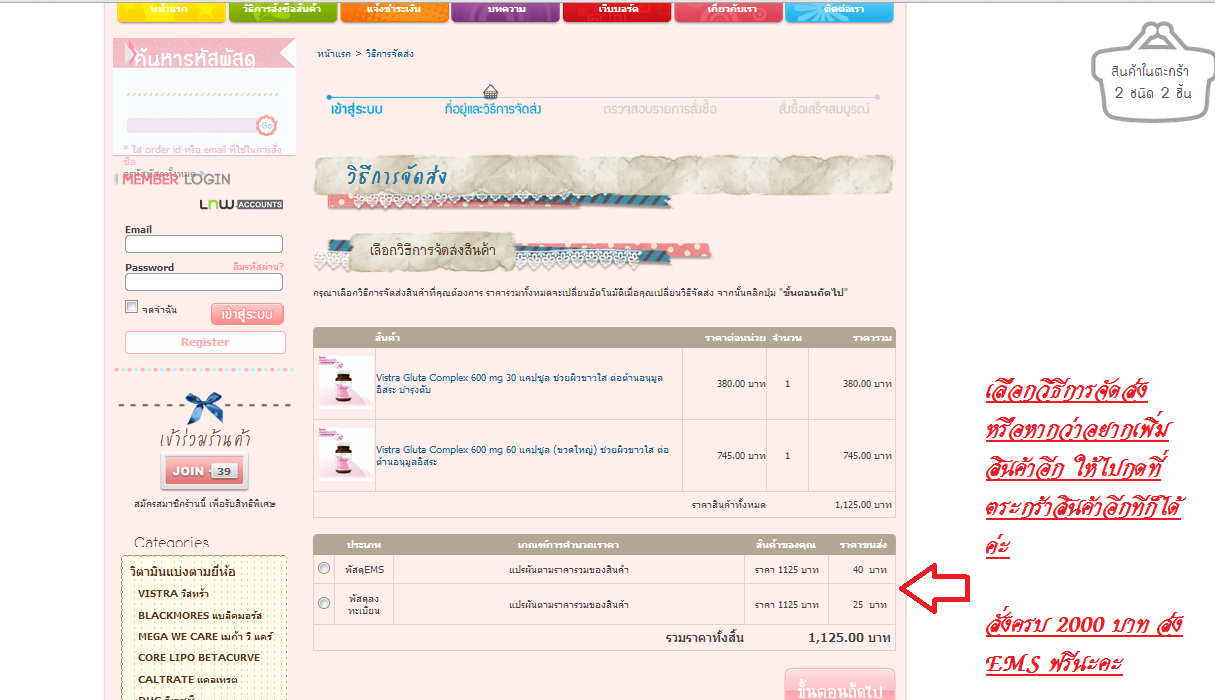
Task: Select the พัสดุEMS shipping radio button
Action: (x=323, y=569)
